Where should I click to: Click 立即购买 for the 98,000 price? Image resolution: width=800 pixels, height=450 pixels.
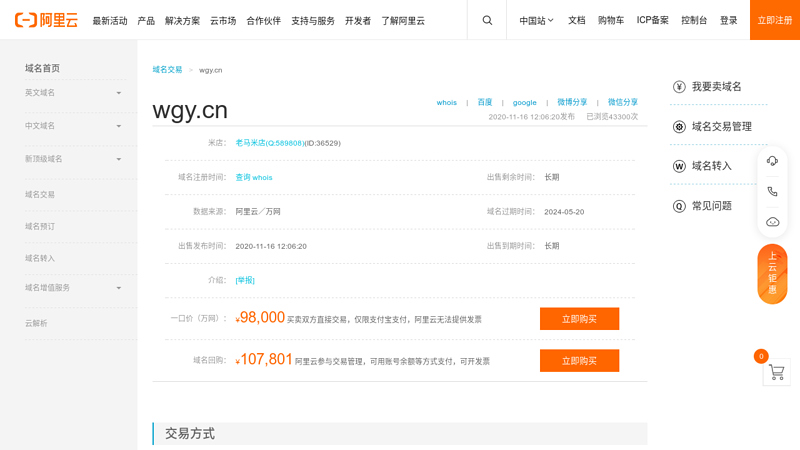(580, 319)
